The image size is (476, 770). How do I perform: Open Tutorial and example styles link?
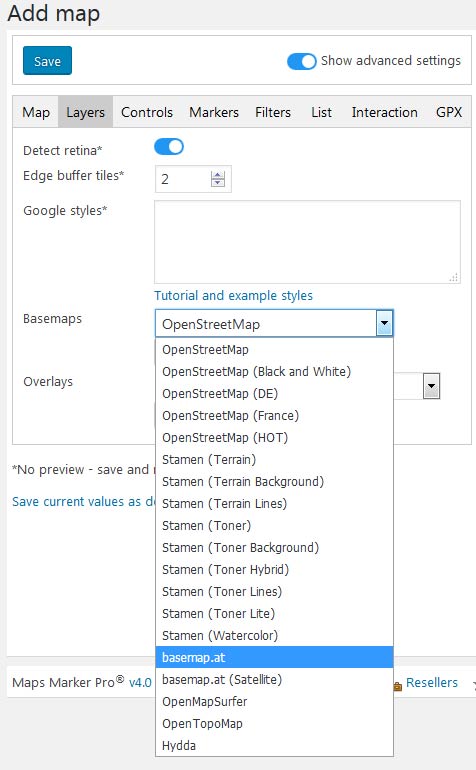(233, 295)
